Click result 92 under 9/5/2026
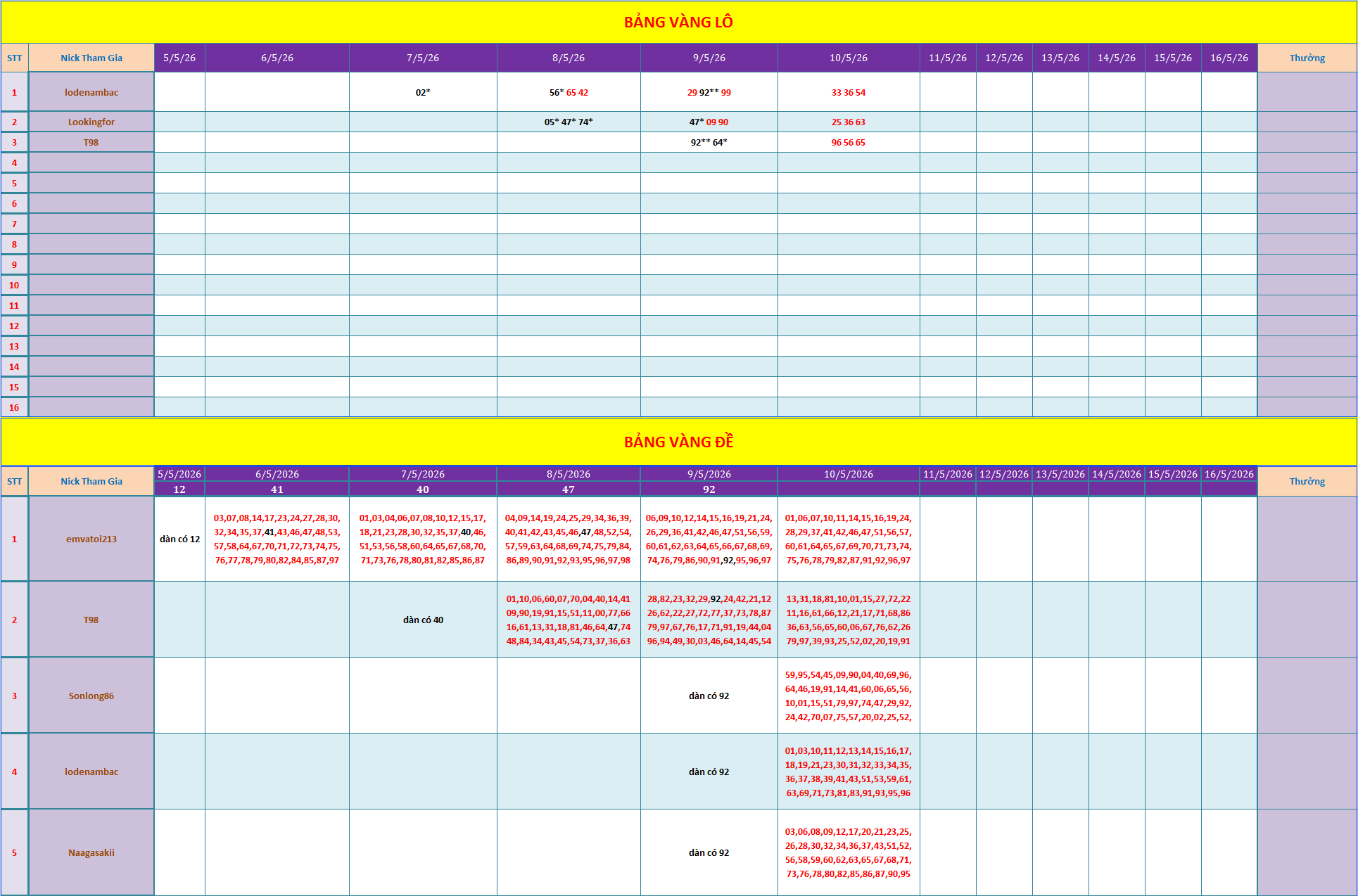The image size is (1358, 896). [x=709, y=489]
